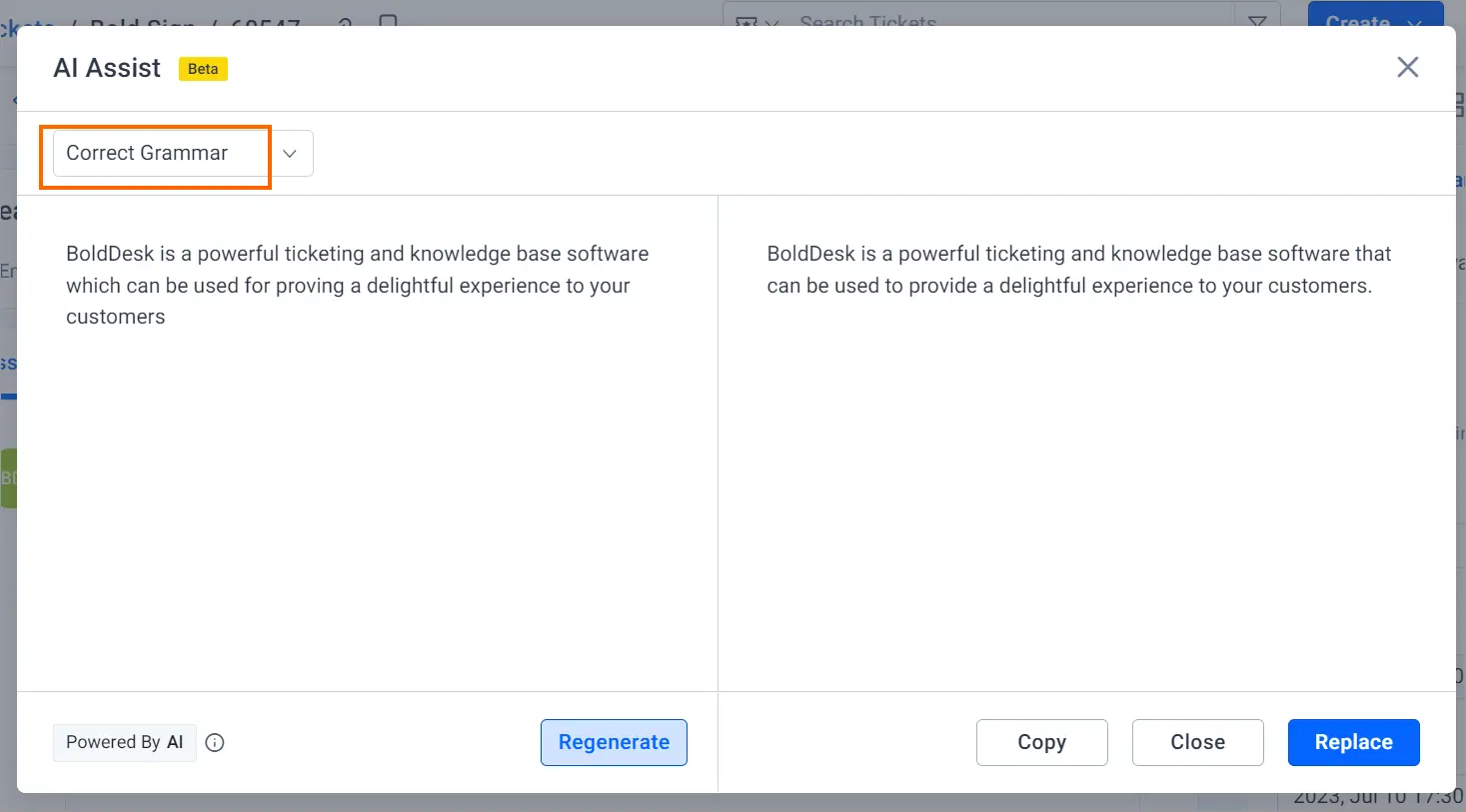The image size is (1466, 812).
Task: Click the info icon beside Powered By AI
Action: click(x=215, y=742)
